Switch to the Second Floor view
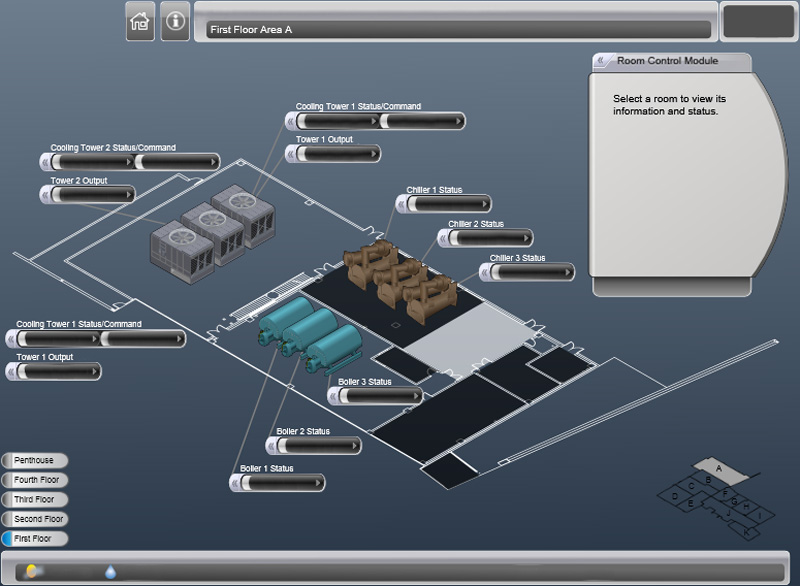Viewport: 800px width, 586px height. 34,519
